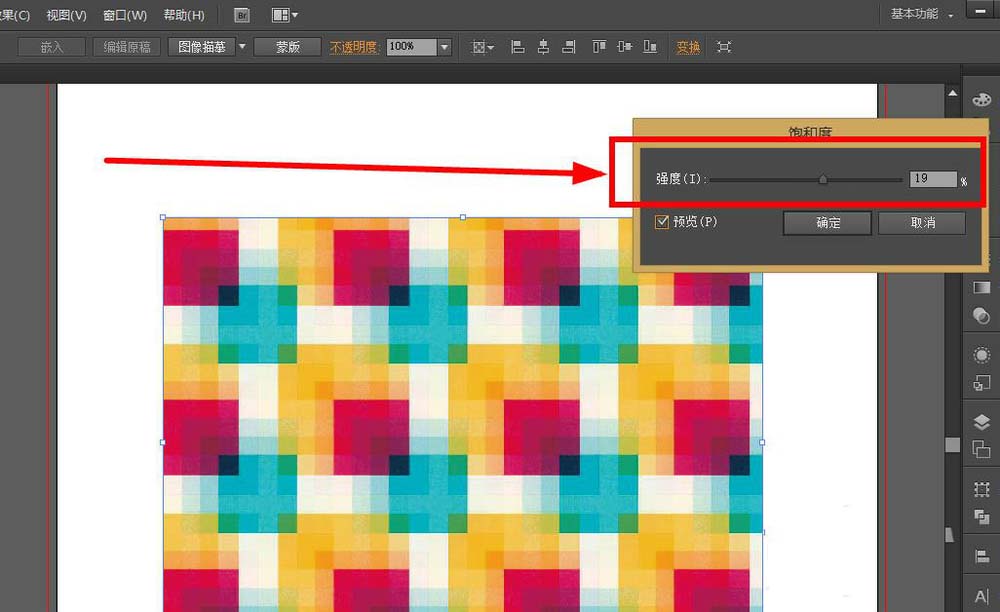Click the right-middle selection handle of the image

pos(762,442)
